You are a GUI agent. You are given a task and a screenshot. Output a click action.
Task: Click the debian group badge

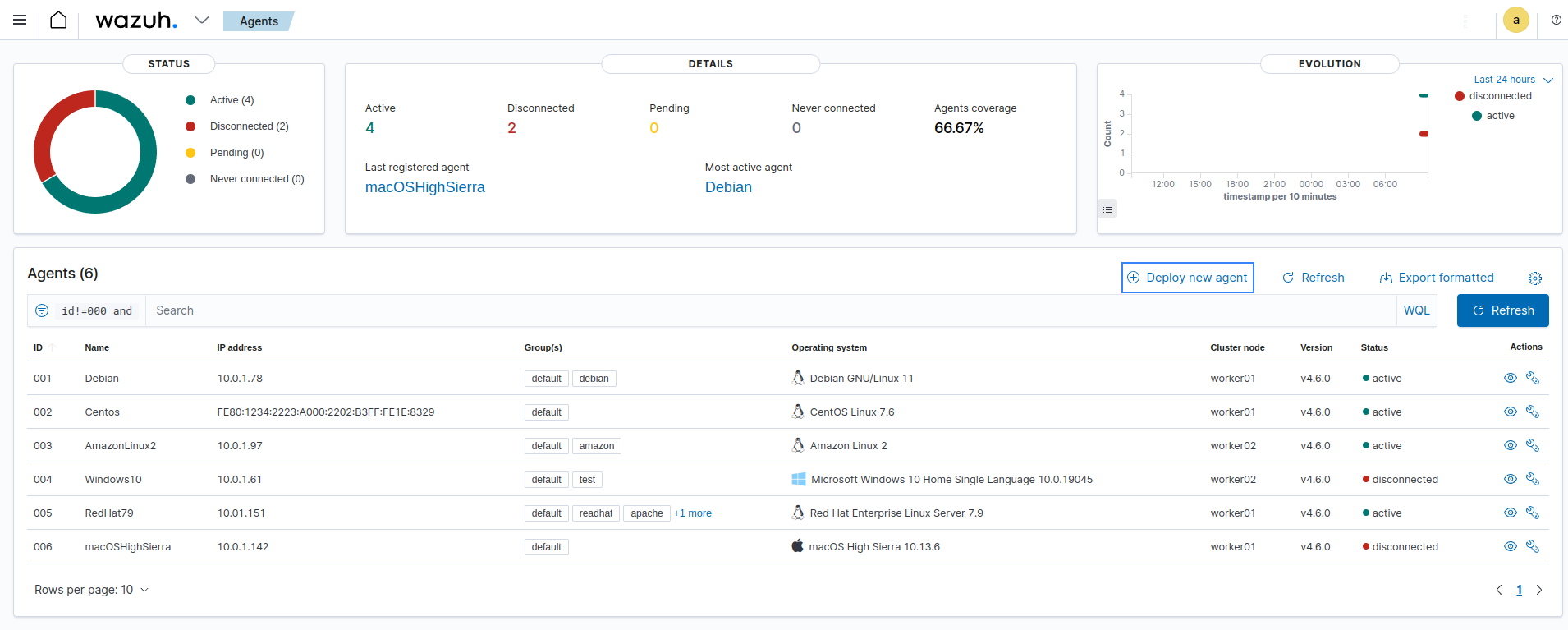[594, 379]
